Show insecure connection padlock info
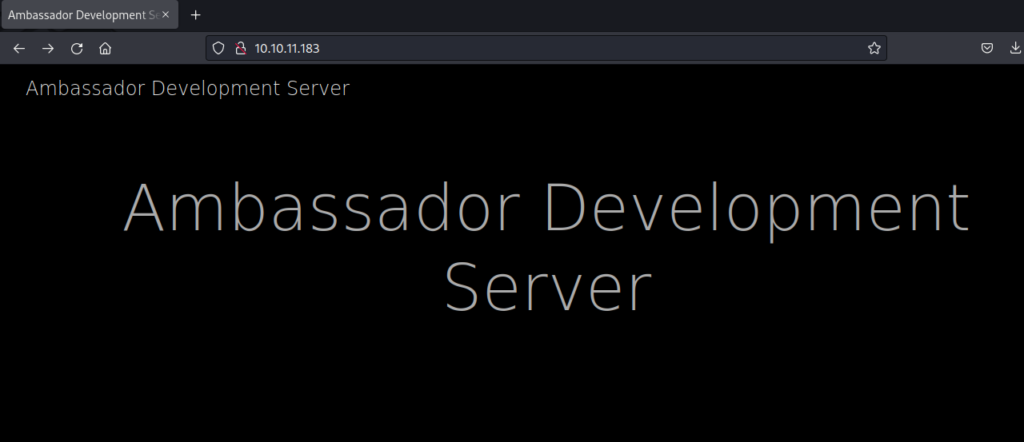Viewport: 1024px width, 442px height. coord(239,48)
